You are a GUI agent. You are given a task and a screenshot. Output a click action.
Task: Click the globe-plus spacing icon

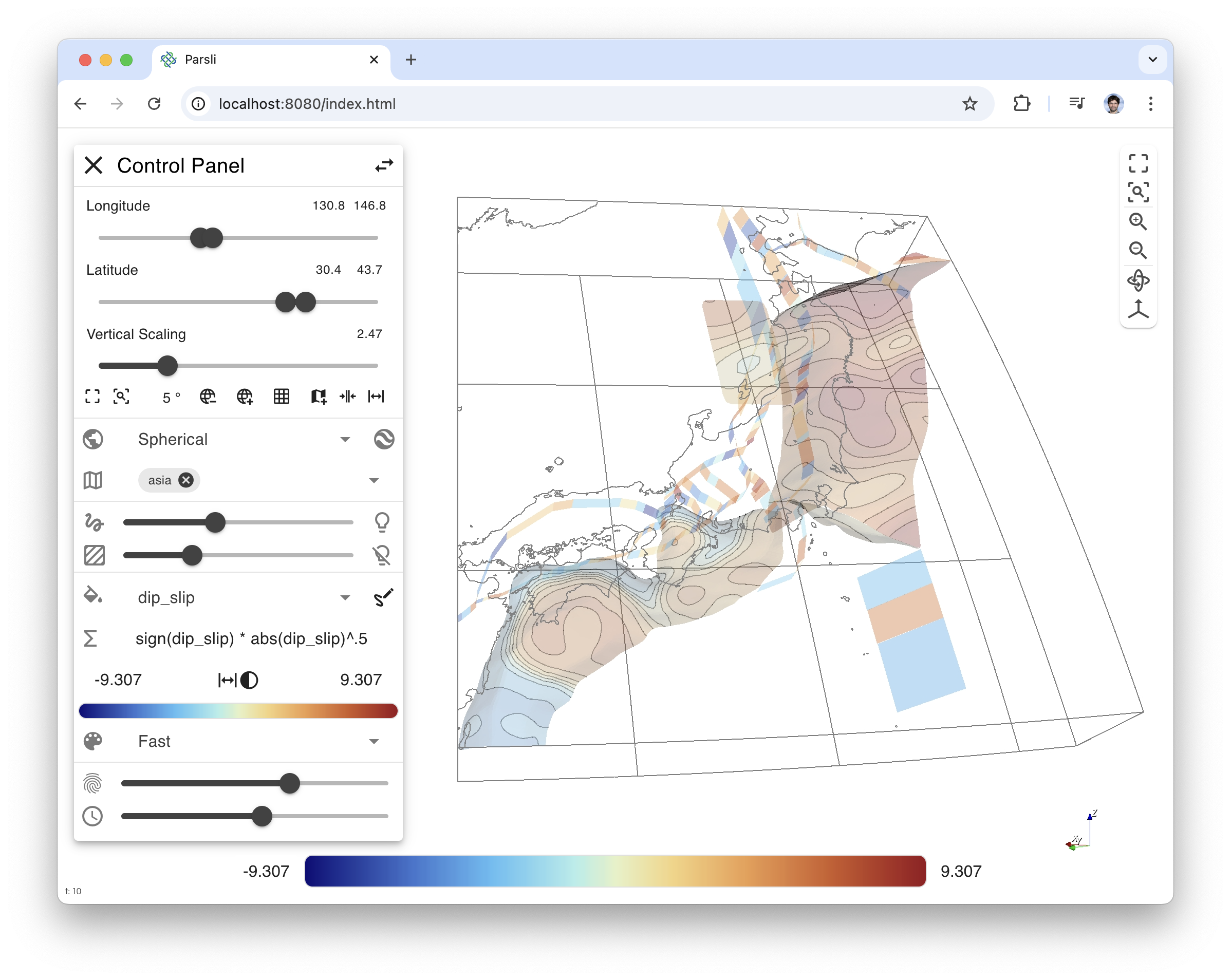tap(245, 396)
